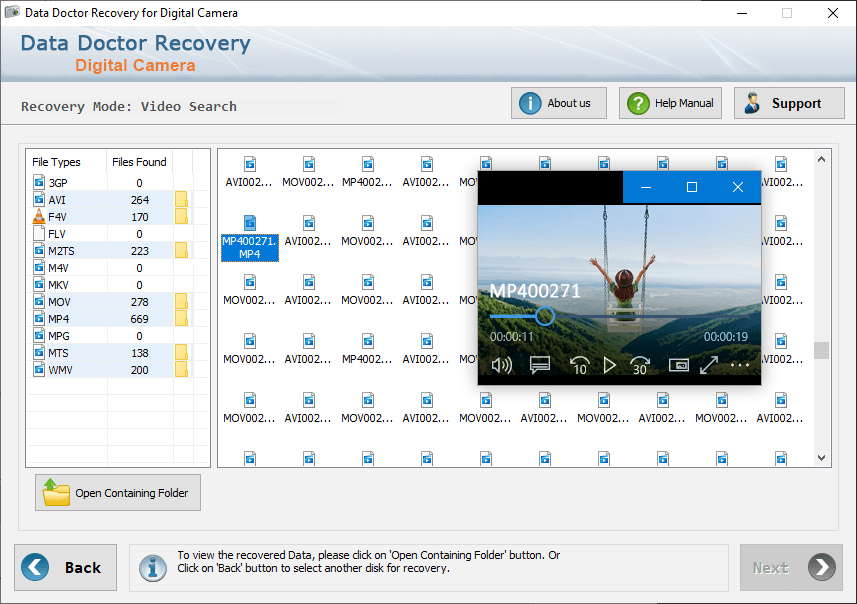Open the About us page
The height and width of the screenshot is (604, 857).
(559, 103)
